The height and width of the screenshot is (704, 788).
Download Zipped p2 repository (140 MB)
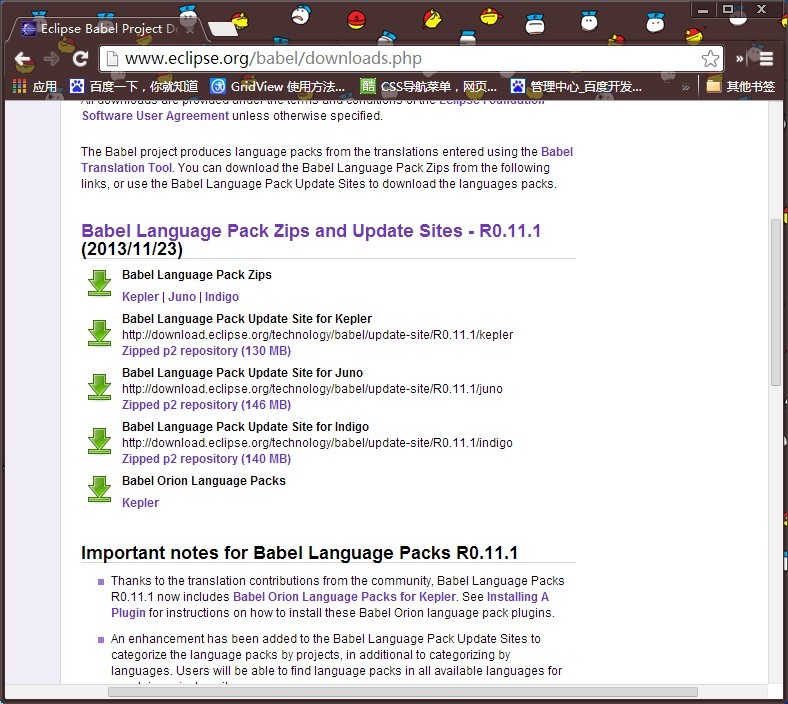(x=207, y=459)
